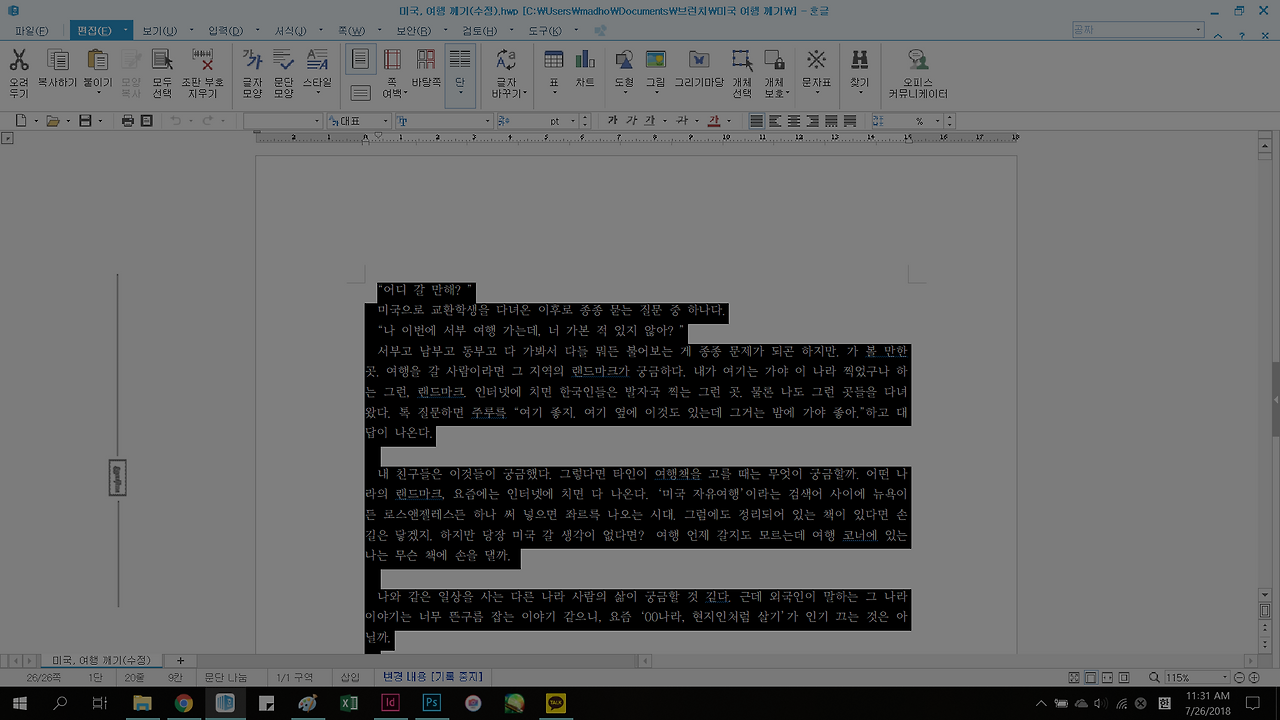This screenshot has height=720, width=1280.
Task: Expand the 편집 menu arrow
Action: [127, 31]
